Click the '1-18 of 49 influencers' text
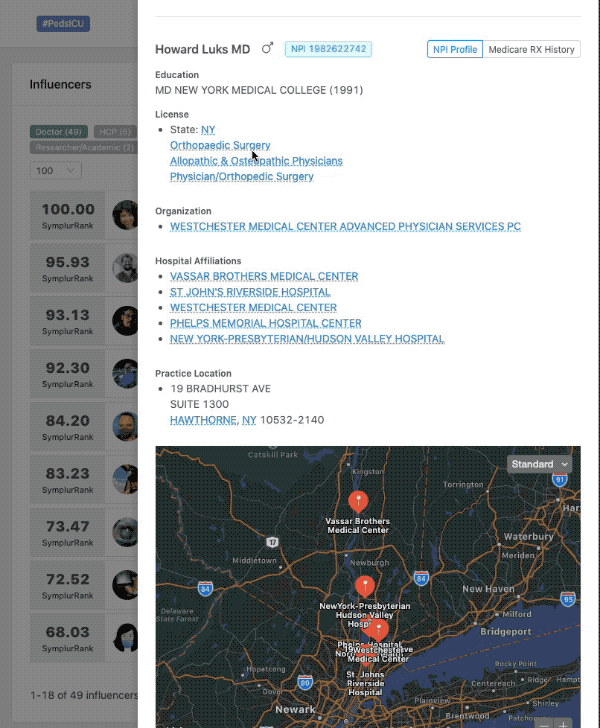This screenshot has width=600, height=728. tap(84, 695)
